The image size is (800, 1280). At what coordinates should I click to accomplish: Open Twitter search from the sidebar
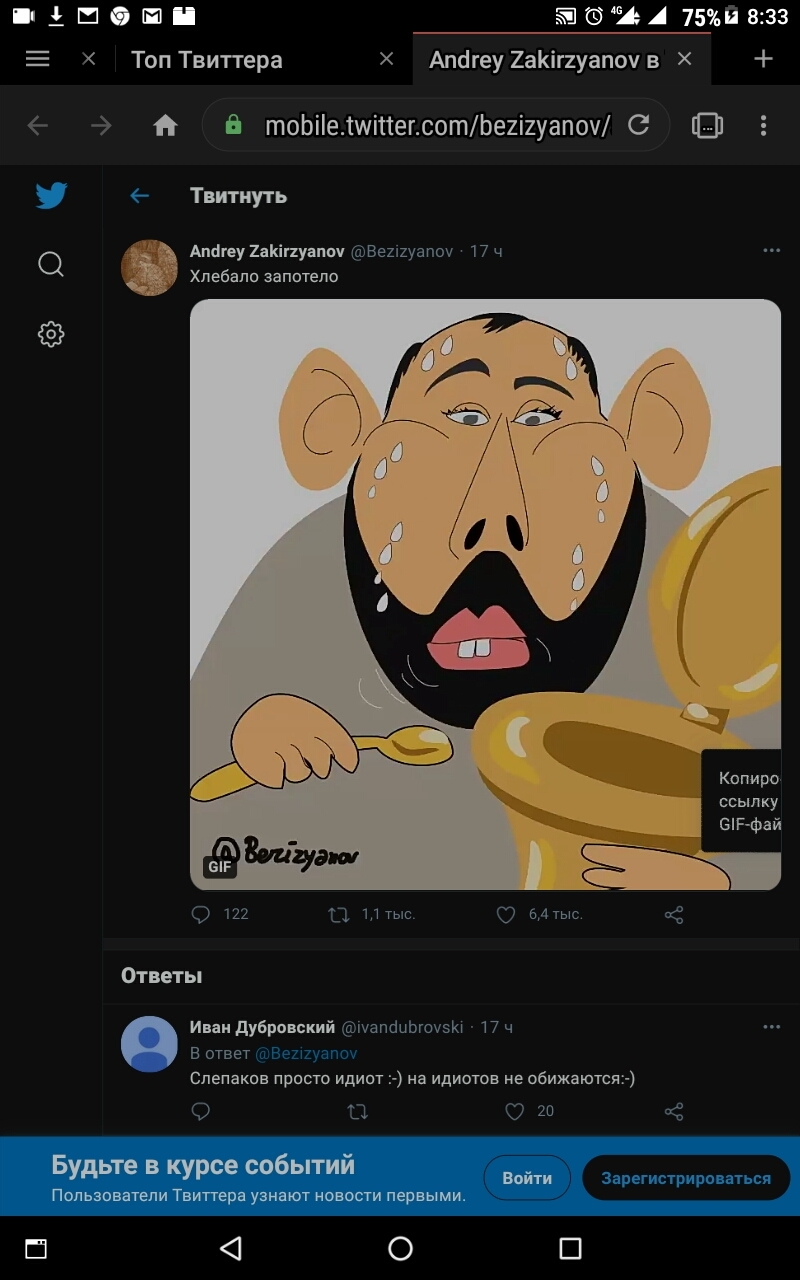(x=51, y=264)
